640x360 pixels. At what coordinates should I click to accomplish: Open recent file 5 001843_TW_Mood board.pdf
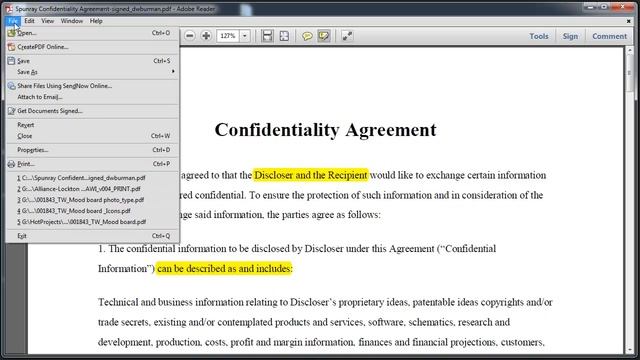92,222
